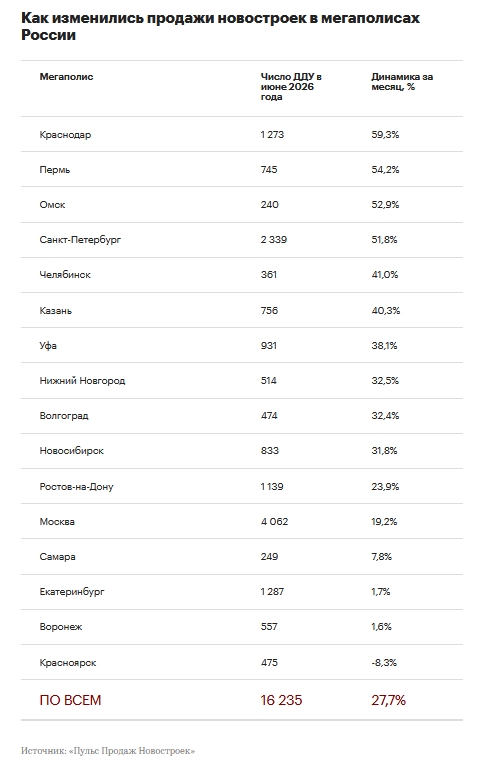Click the total 16 235 figure

281,700
